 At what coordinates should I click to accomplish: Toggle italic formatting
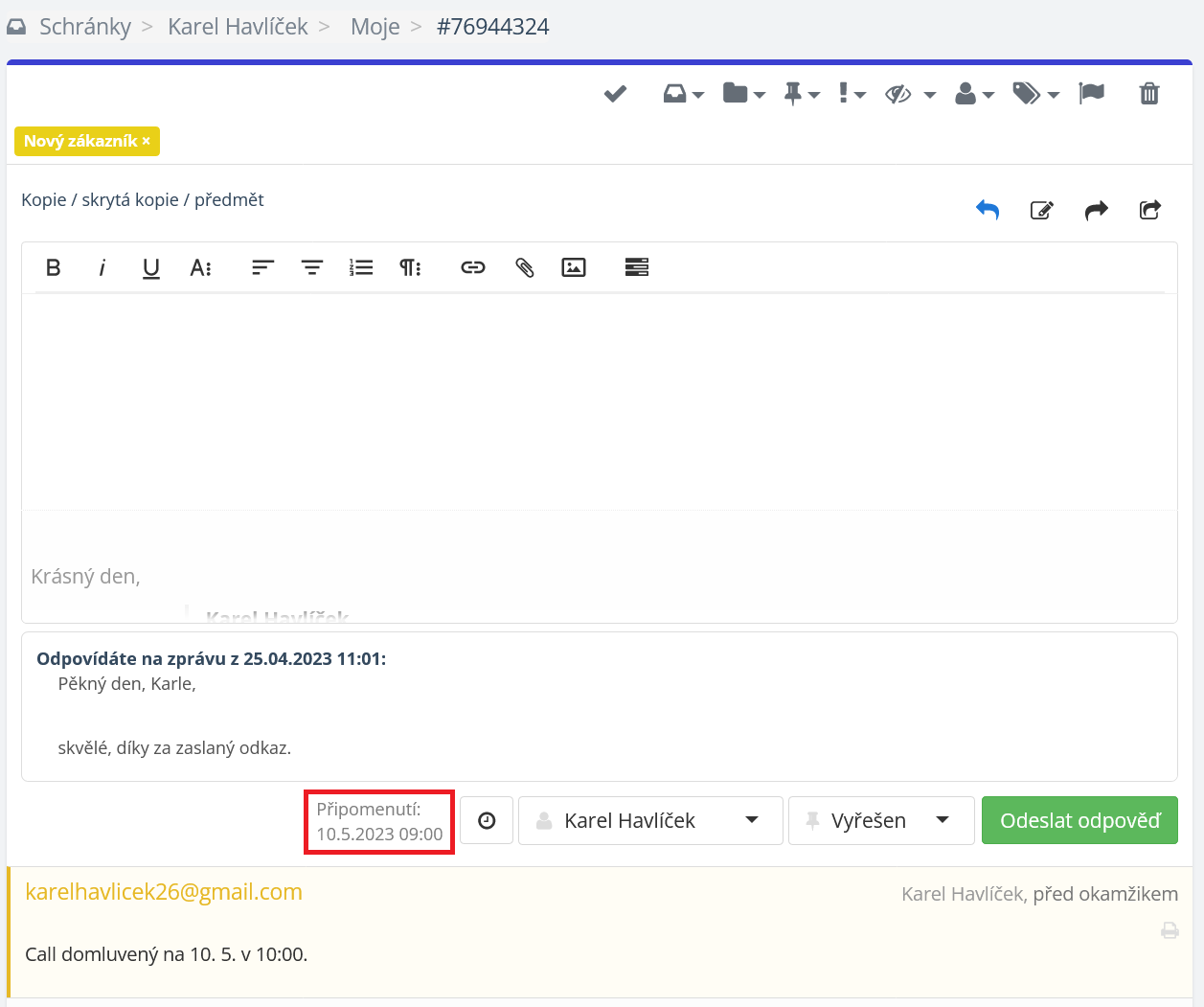pyautogui.click(x=102, y=267)
